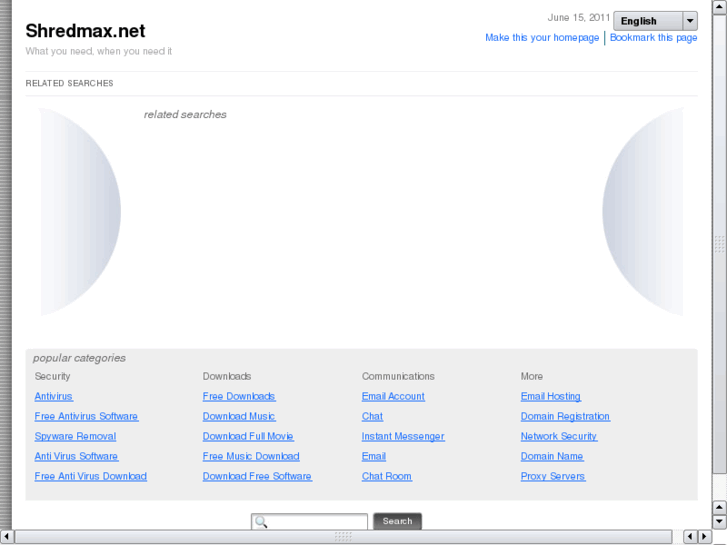Click the vertical scrollbar thumb
The height and width of the screenshot is (545, 727).
(x=719, y=244)
